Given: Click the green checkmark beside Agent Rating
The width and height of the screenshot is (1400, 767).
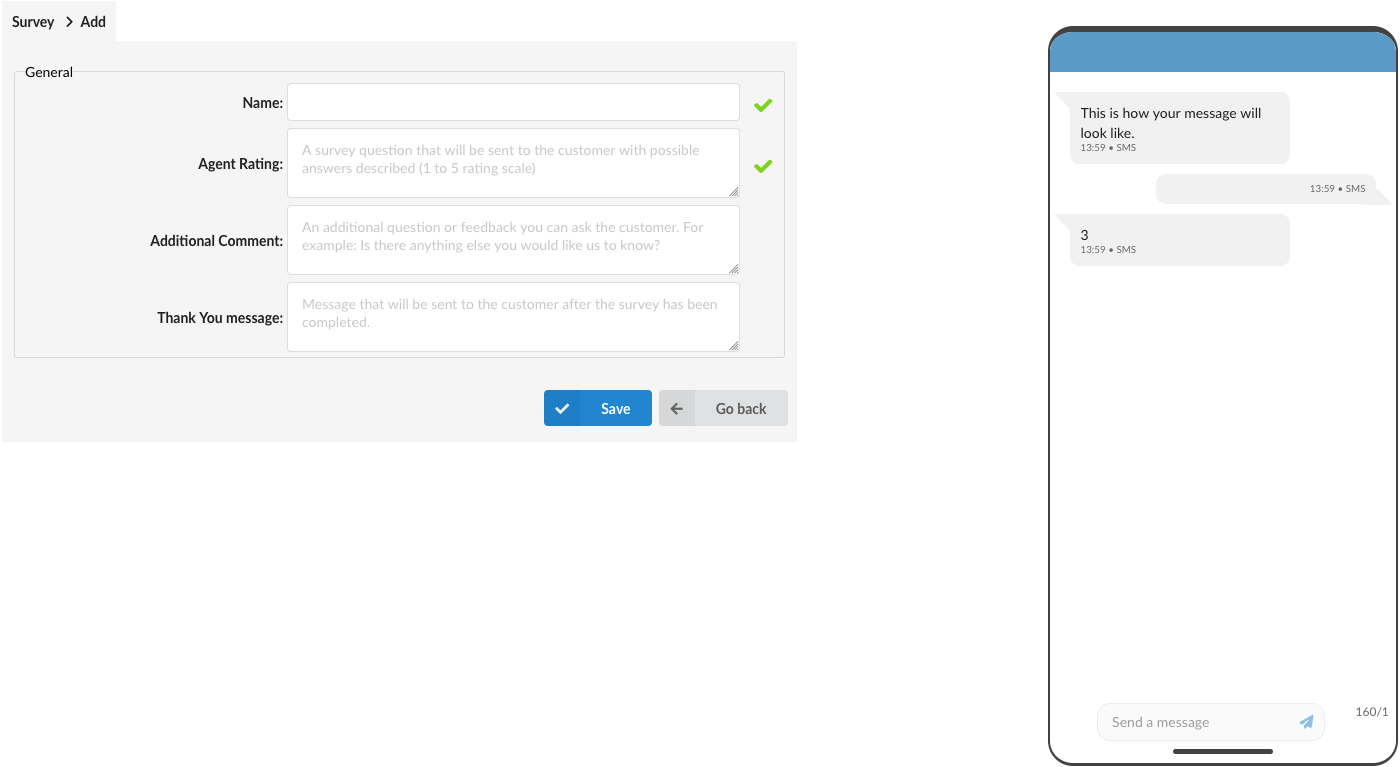Looking at the screenshot, I should [763, 167].
